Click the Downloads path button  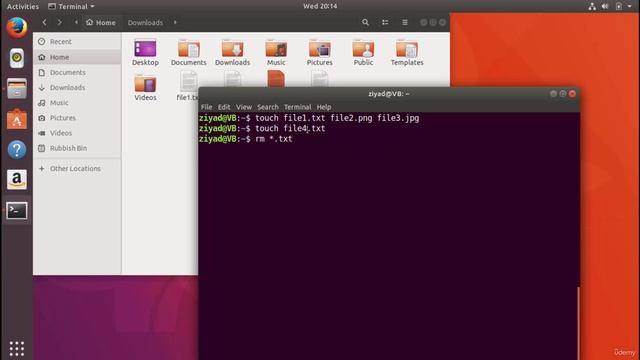tap(145, 22)
